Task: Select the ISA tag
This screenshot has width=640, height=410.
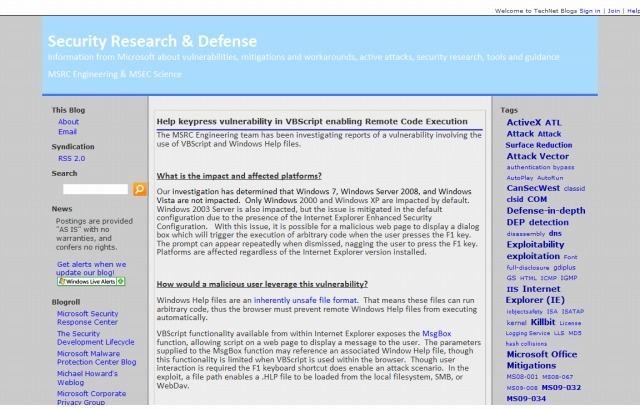Action: point(552,311)
